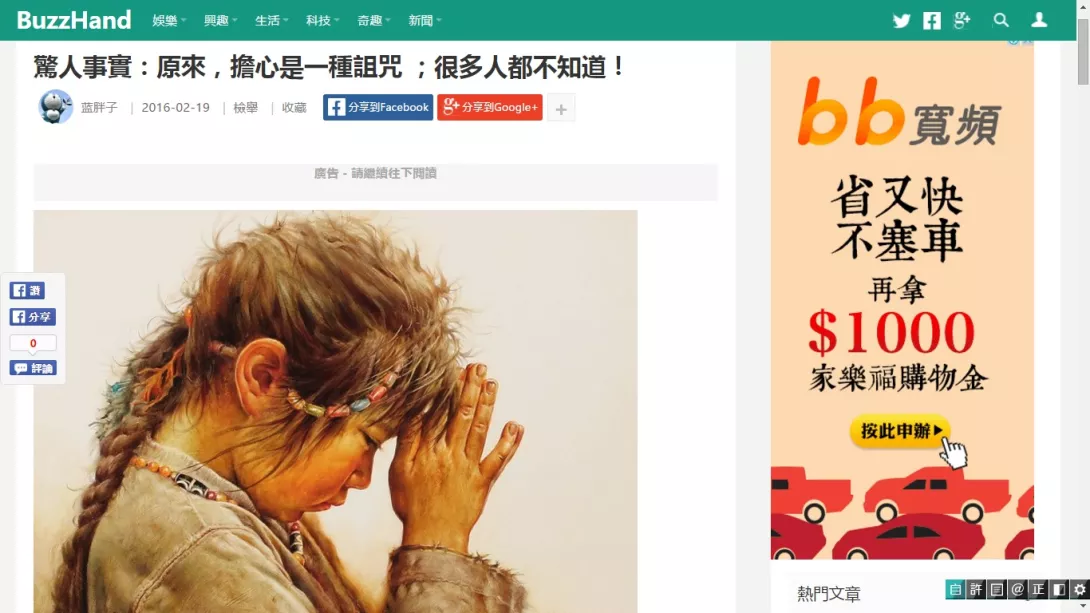Image resolution: width=1090 pixels, height=613 pixels.
Task: Open the 新聞 navigation menu
Action: coord(425,21)
